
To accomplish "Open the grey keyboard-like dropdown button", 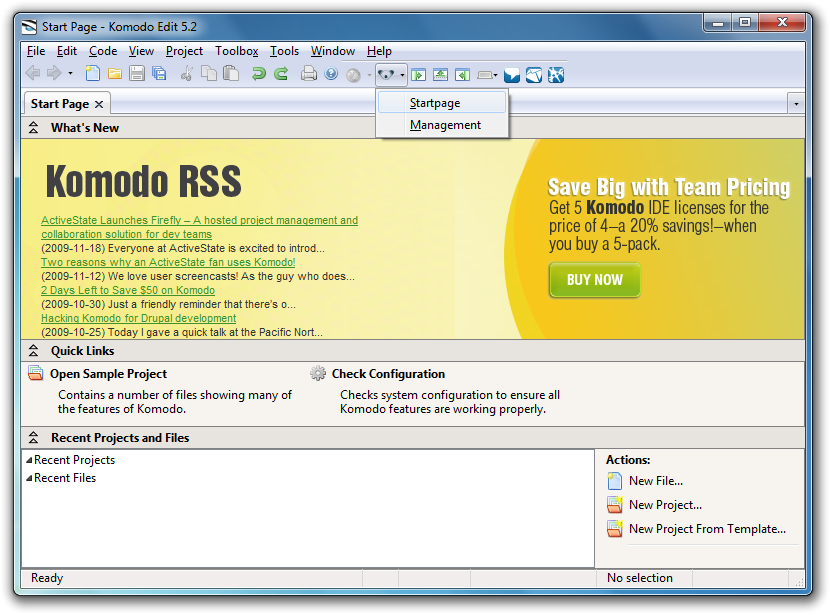I will [x=487, y=75].
